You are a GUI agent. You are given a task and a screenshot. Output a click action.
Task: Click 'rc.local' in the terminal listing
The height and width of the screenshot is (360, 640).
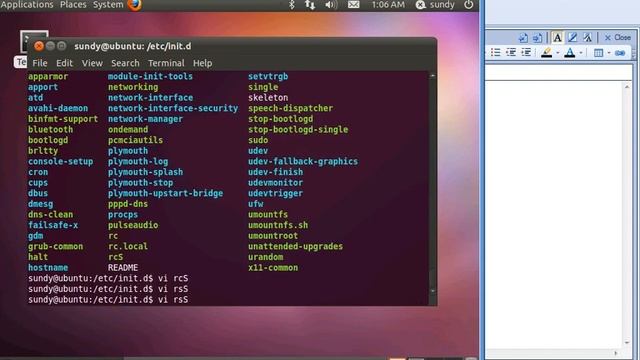click(x=128, y=246)
